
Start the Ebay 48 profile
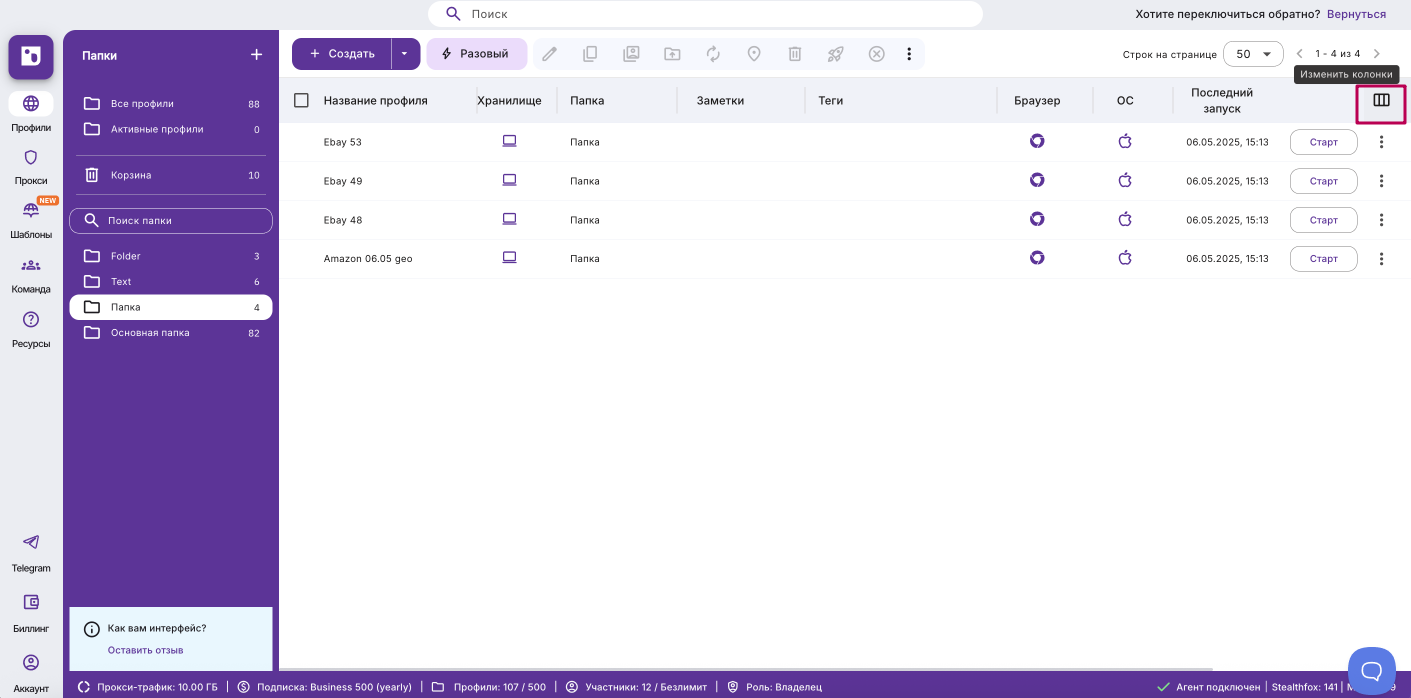pos(1323,220)
